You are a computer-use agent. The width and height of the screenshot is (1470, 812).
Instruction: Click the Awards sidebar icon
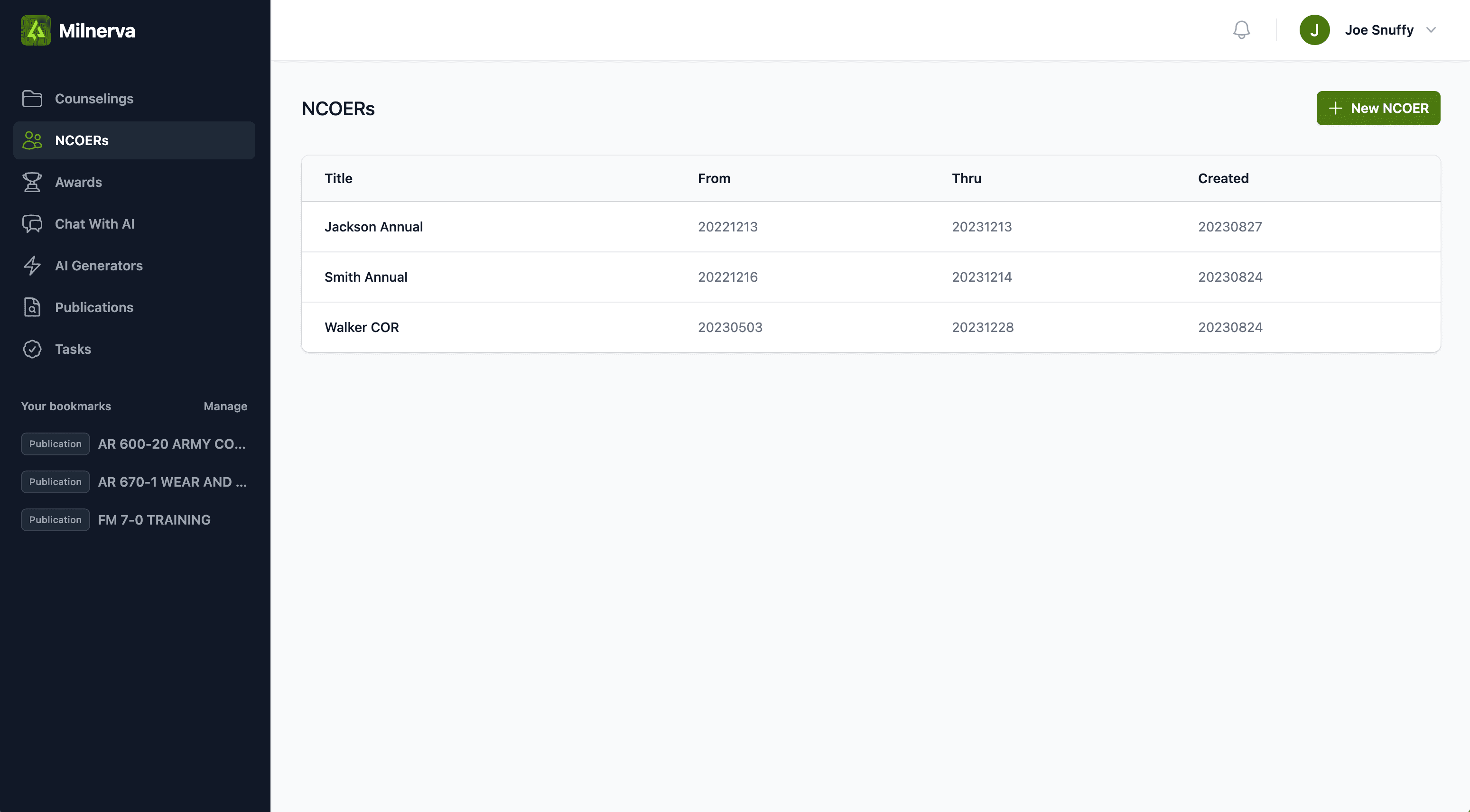click(34, 182)
